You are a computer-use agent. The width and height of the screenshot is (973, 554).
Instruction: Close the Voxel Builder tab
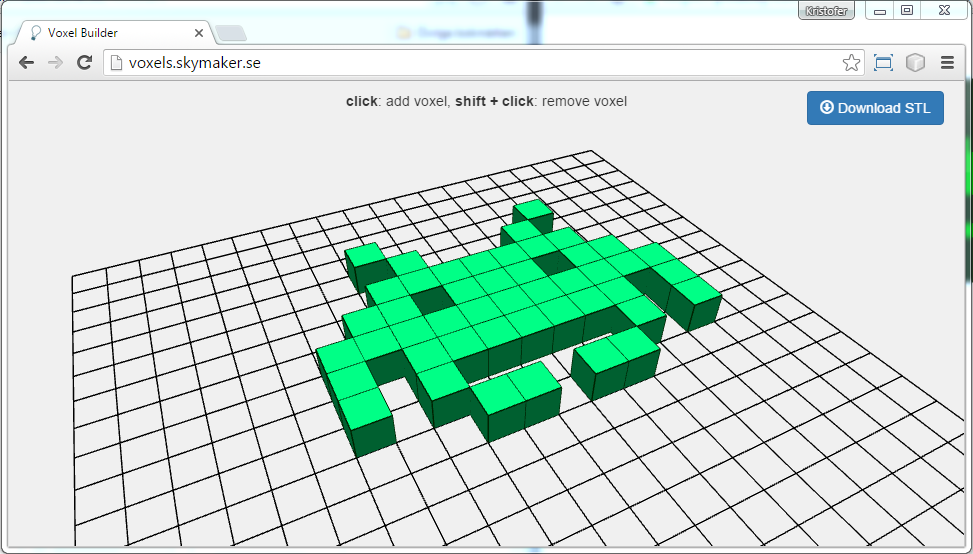point(199,33)
